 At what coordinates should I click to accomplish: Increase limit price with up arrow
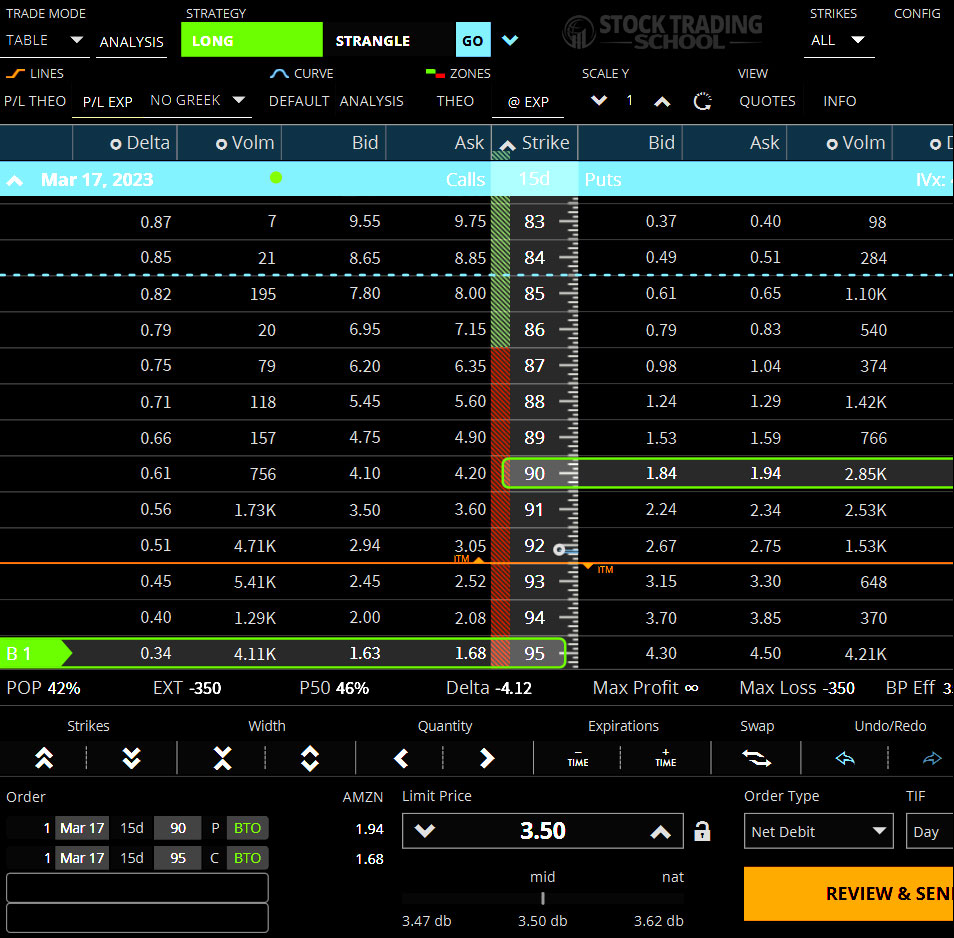[x=660, y=831]
